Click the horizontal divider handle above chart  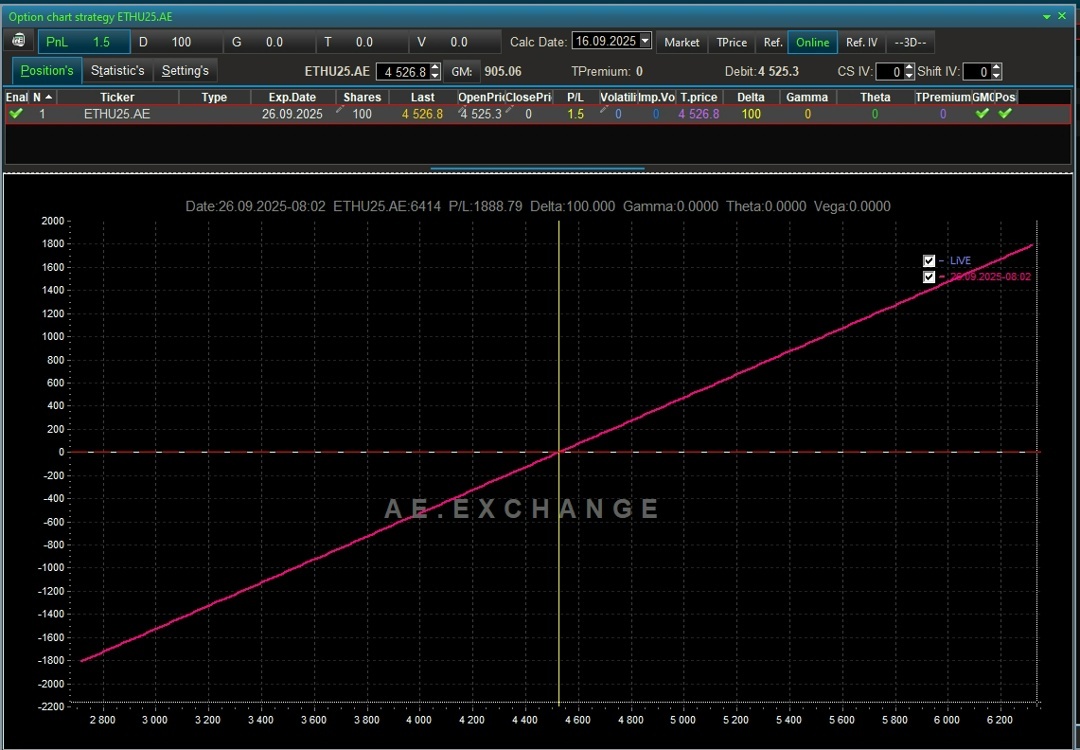click(537, 168)
